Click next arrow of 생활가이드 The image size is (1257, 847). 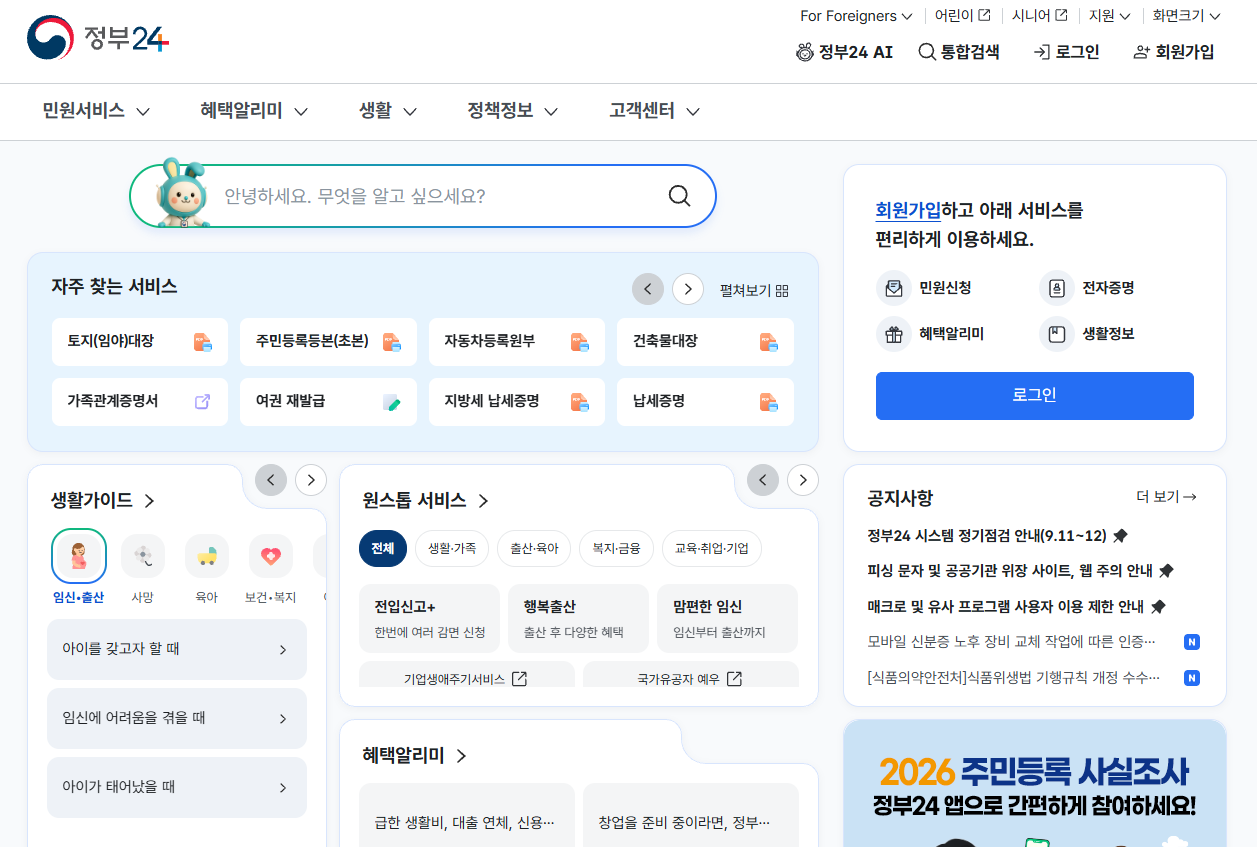[x=311, y=480]
